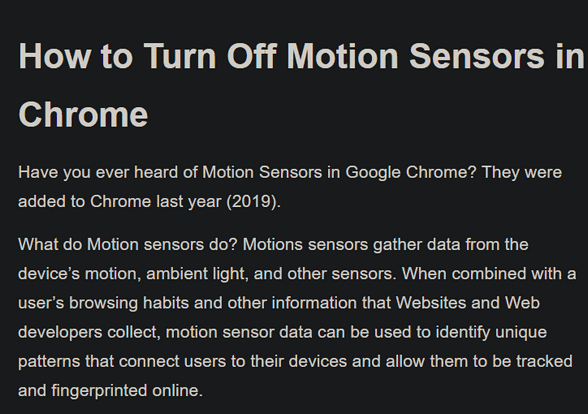Click the words "ambient light" in the second paragraph

(197, 274)
